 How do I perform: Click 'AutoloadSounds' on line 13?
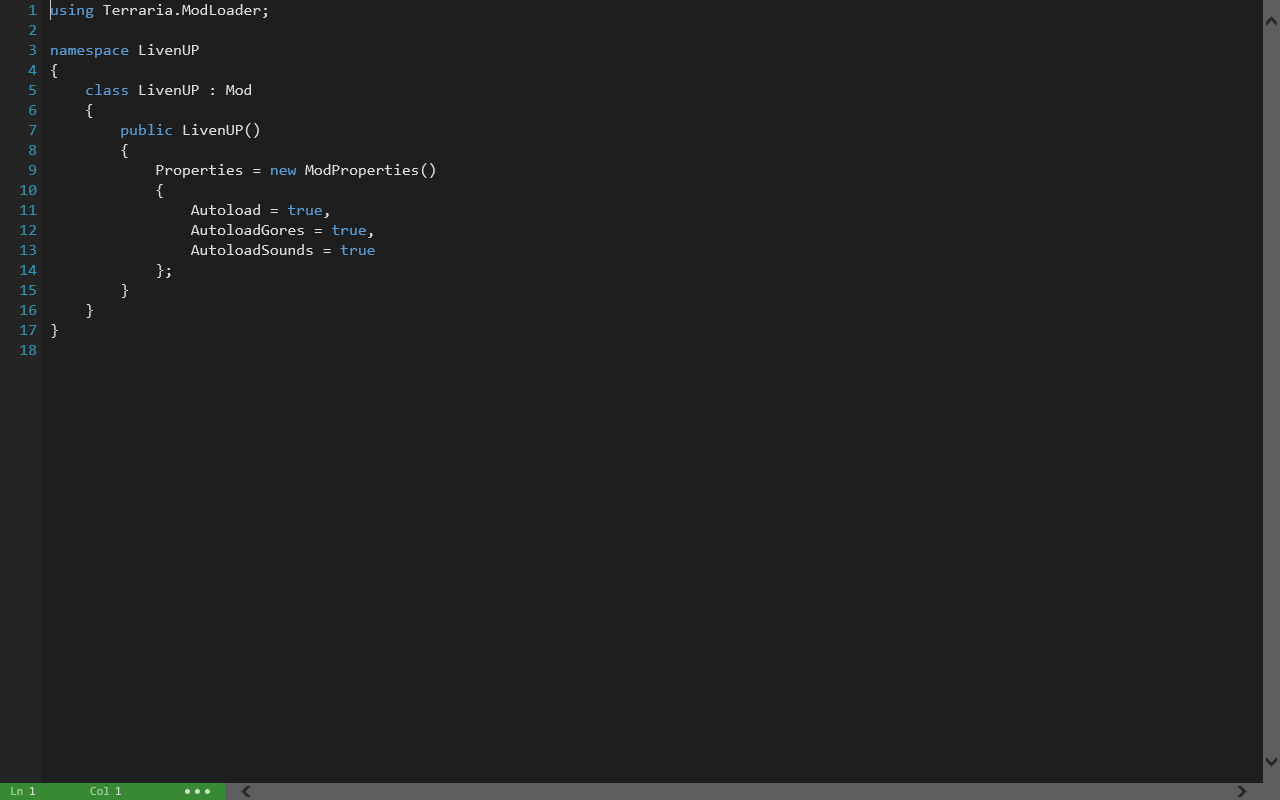pyautogui.click(x=252, y=250)
